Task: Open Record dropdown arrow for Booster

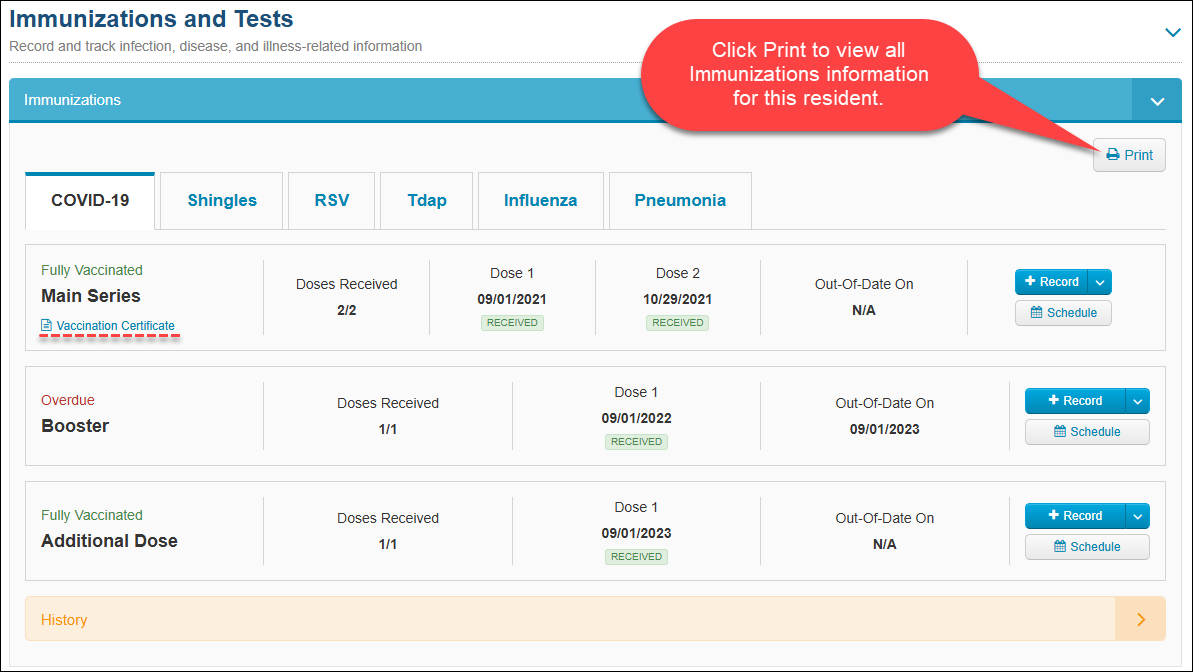Action: (1137, 400)
